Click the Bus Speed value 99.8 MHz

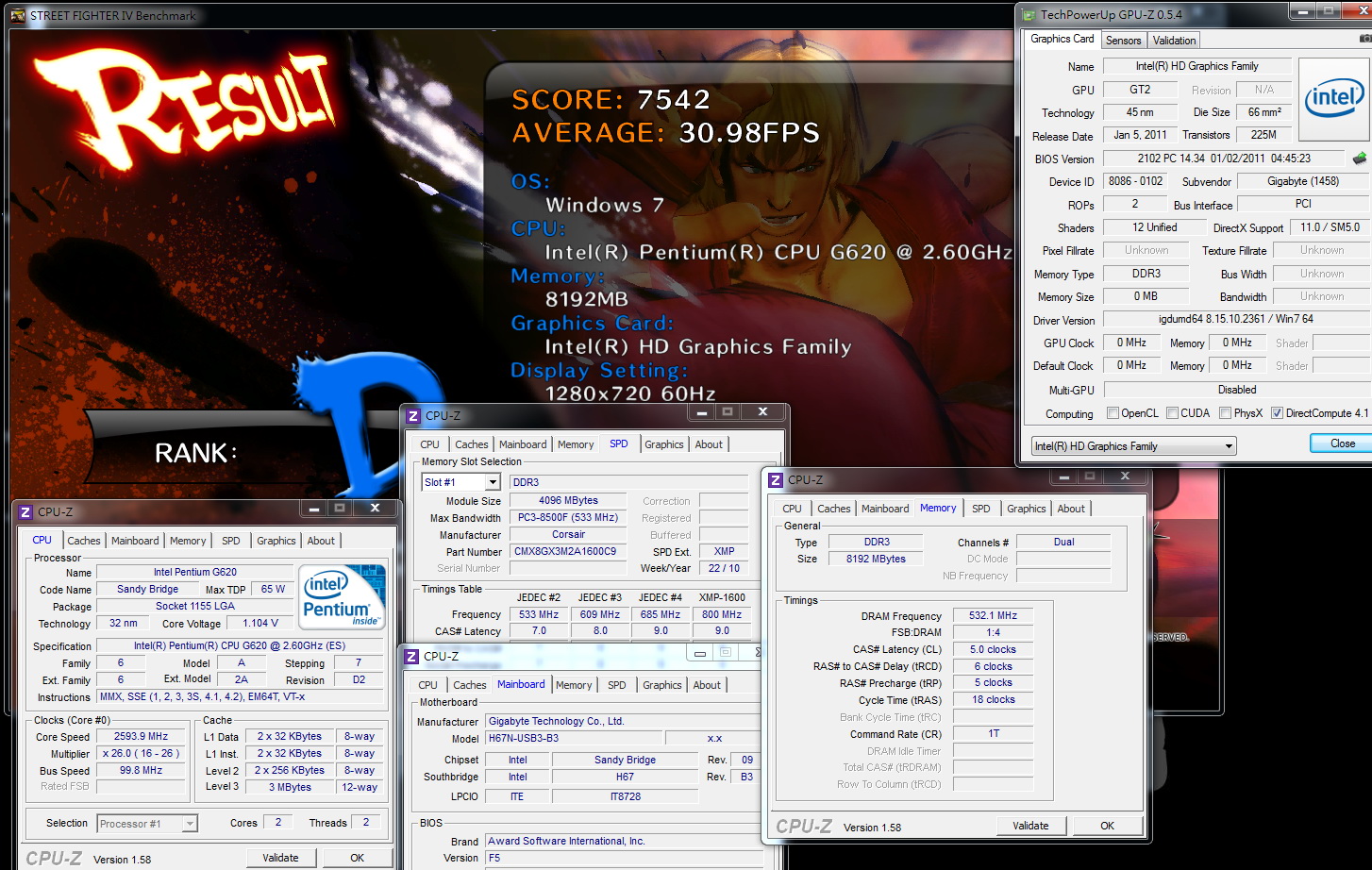coord(141,770)
